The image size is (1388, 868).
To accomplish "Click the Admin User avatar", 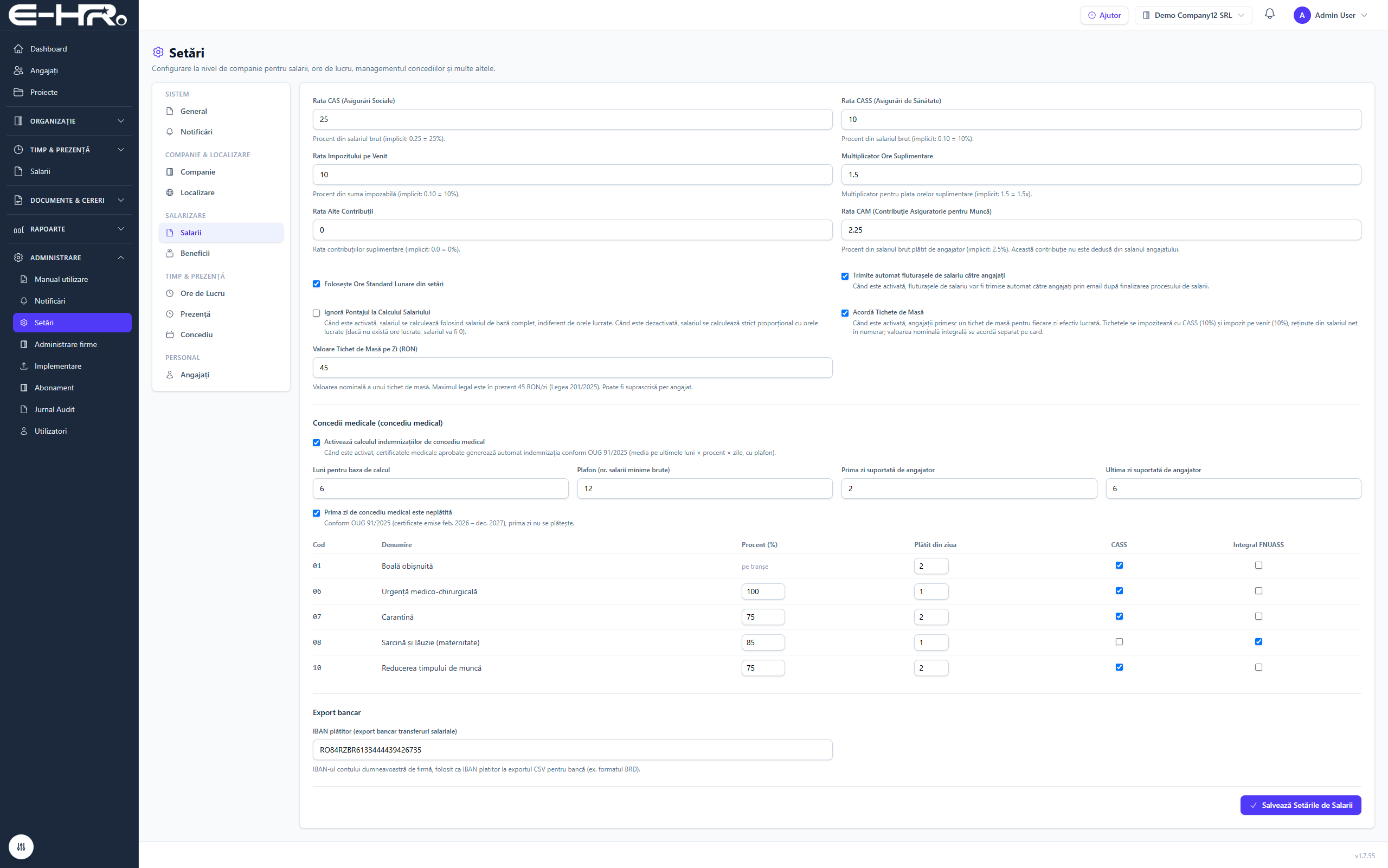I will [x=1301, y=15].
